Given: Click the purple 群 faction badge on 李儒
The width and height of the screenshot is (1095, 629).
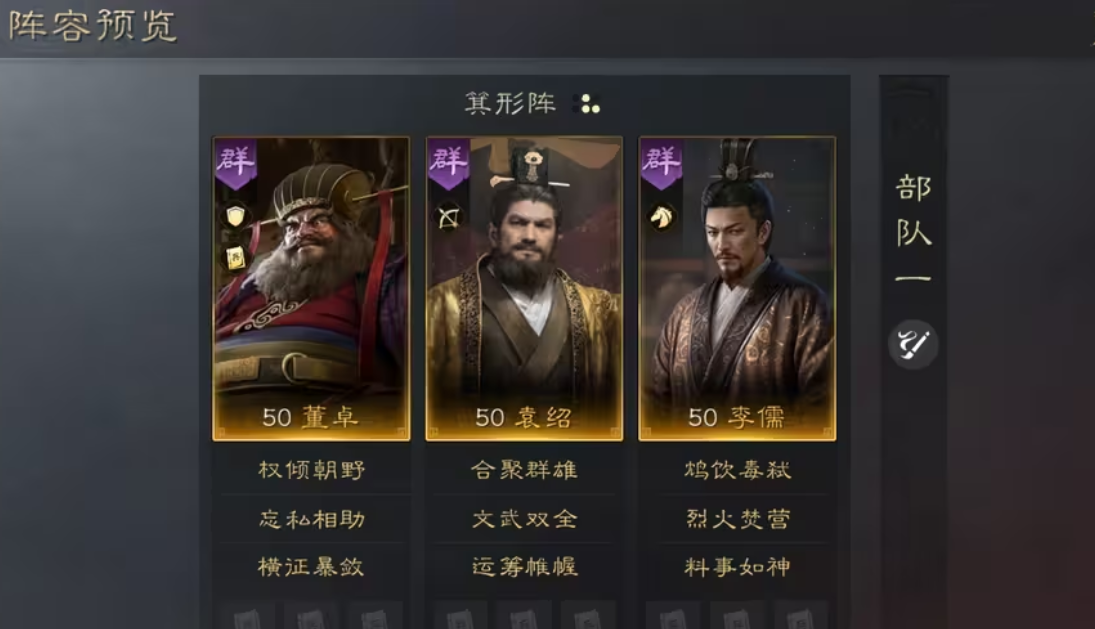Looking at the screenshot, I should (x=661, y=163).
